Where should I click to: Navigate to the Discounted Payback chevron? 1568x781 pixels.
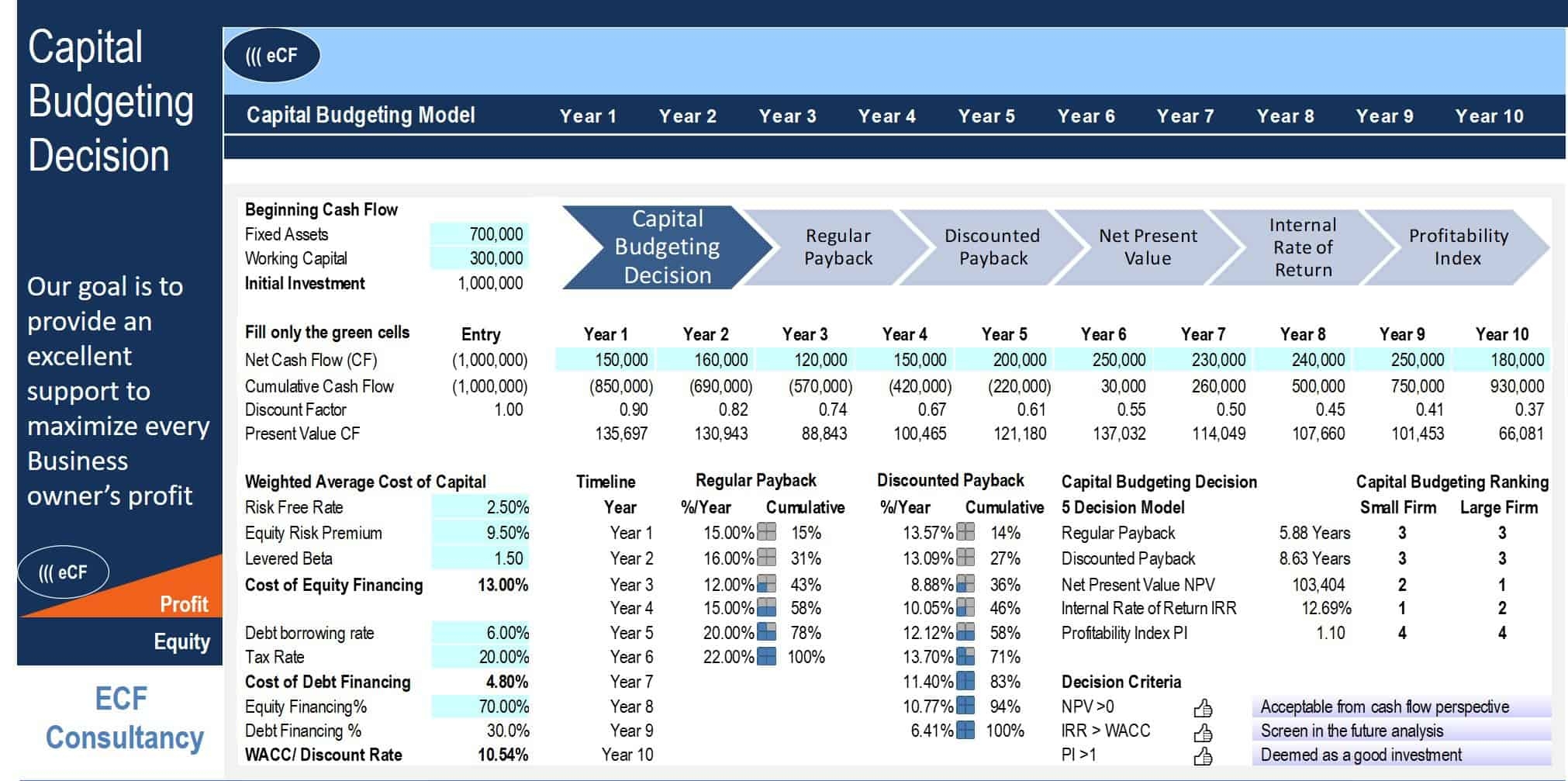click(x=991, y=247)
